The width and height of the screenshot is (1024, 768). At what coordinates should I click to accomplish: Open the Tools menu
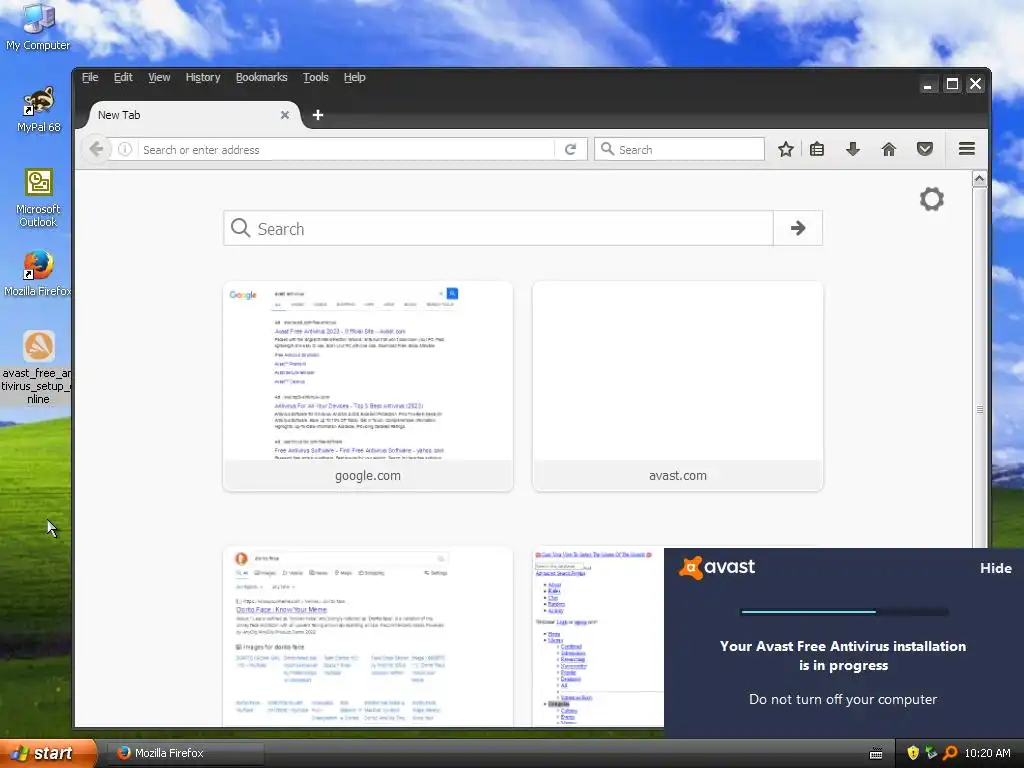315,77
